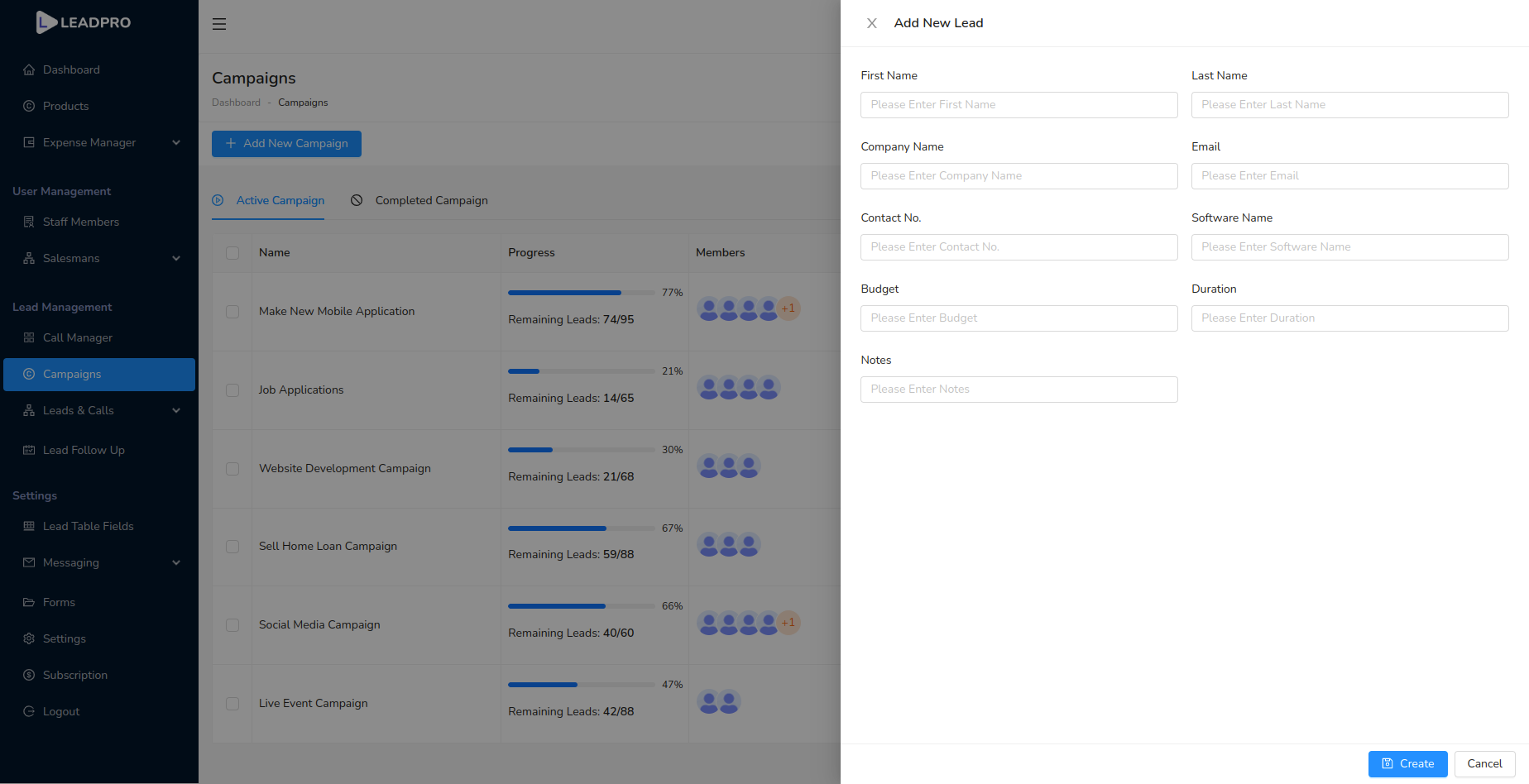Switch to the Completed Campaign tab
1529x784 pixels.
431,200
